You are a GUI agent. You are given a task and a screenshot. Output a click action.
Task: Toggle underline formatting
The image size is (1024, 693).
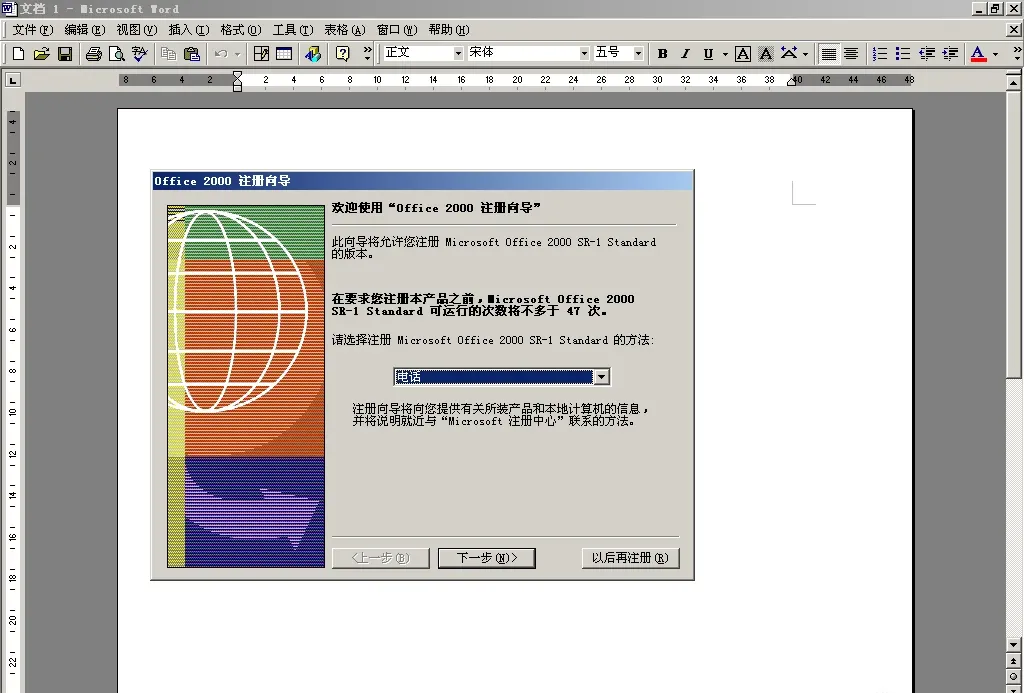(708, 54)
